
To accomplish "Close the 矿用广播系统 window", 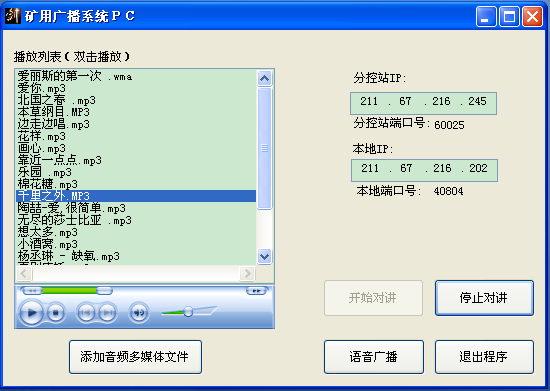I will pyautogui.click(x=532, y=16).
